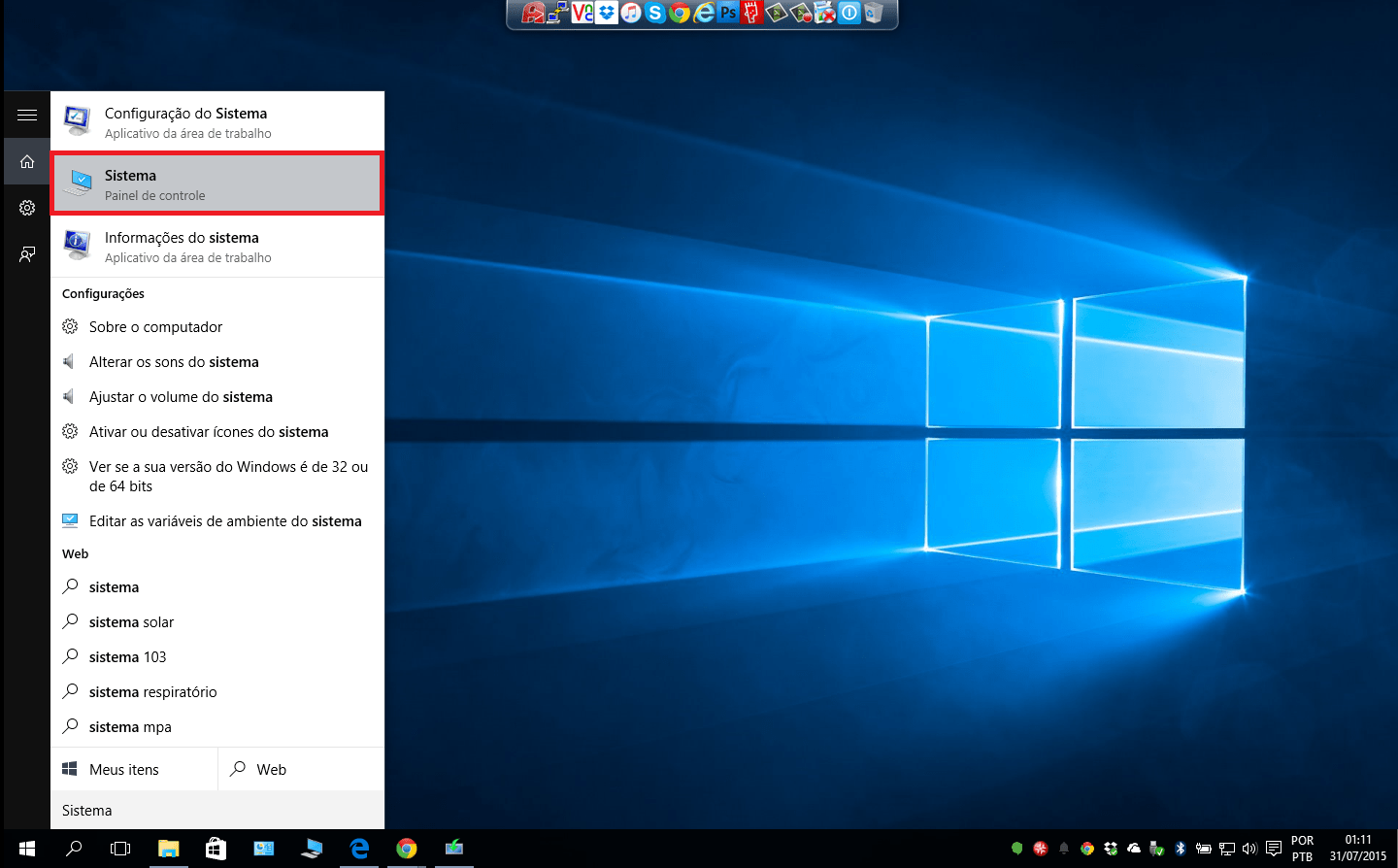Click the search box containing Sistema
This screenshot has width=1398, height=868.
217,810
